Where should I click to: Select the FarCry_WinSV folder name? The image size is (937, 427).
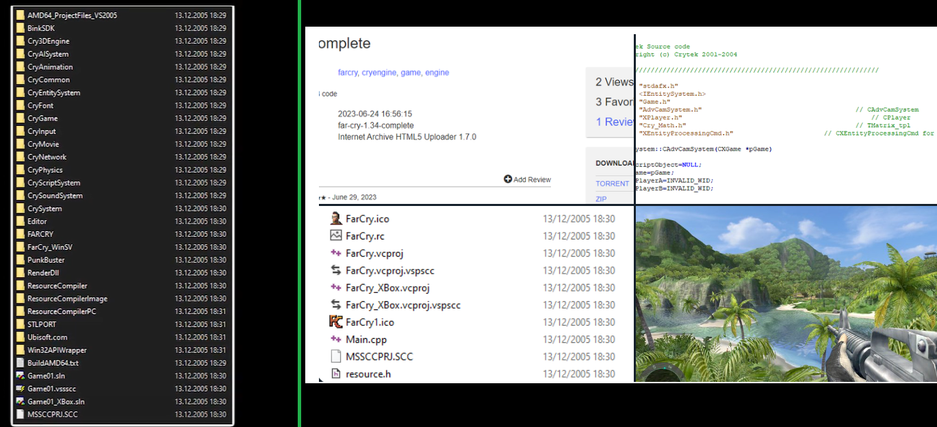tap(50, 247)
